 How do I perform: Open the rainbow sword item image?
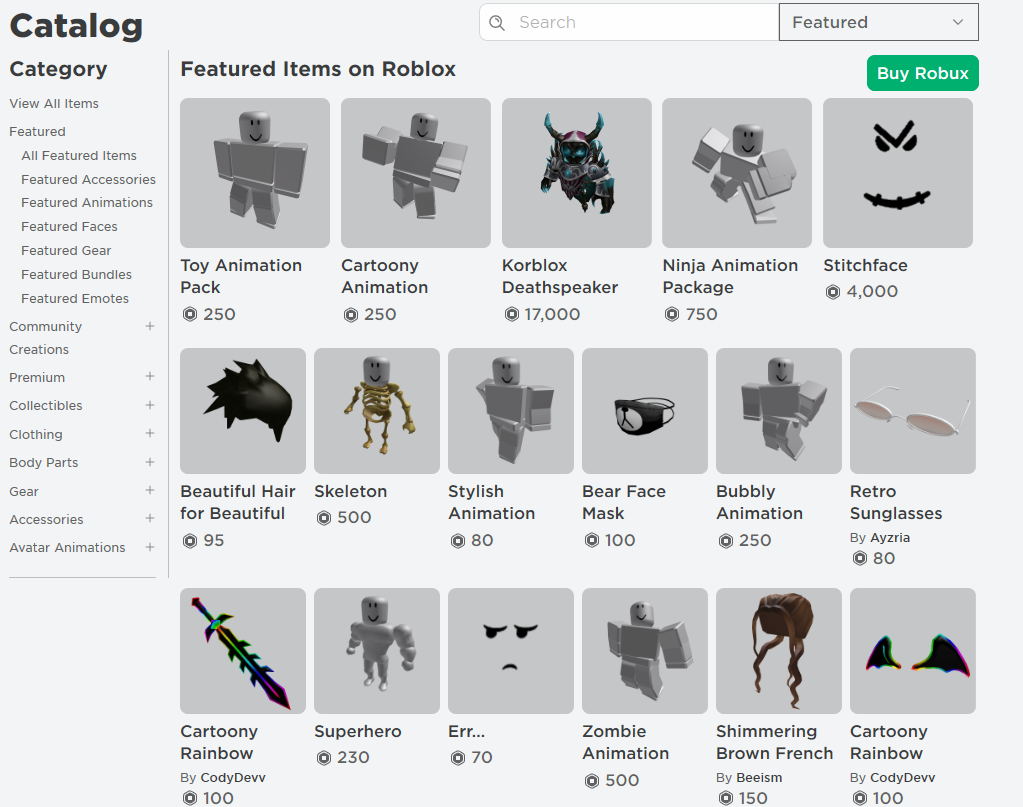[x=243, y=651]
